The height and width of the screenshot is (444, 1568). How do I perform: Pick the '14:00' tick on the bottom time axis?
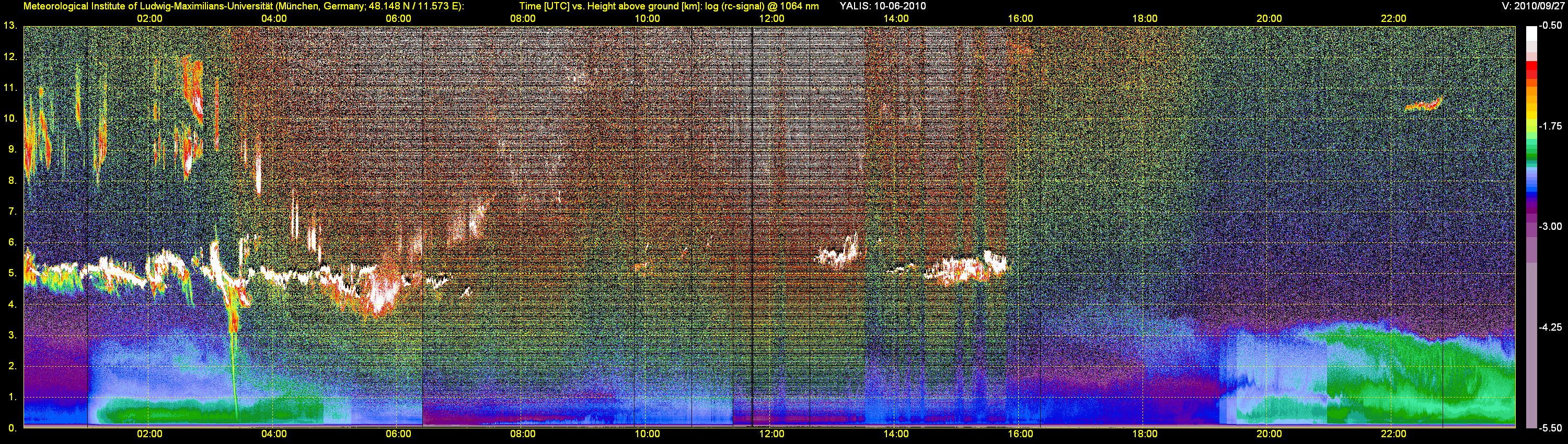point(896,434)
